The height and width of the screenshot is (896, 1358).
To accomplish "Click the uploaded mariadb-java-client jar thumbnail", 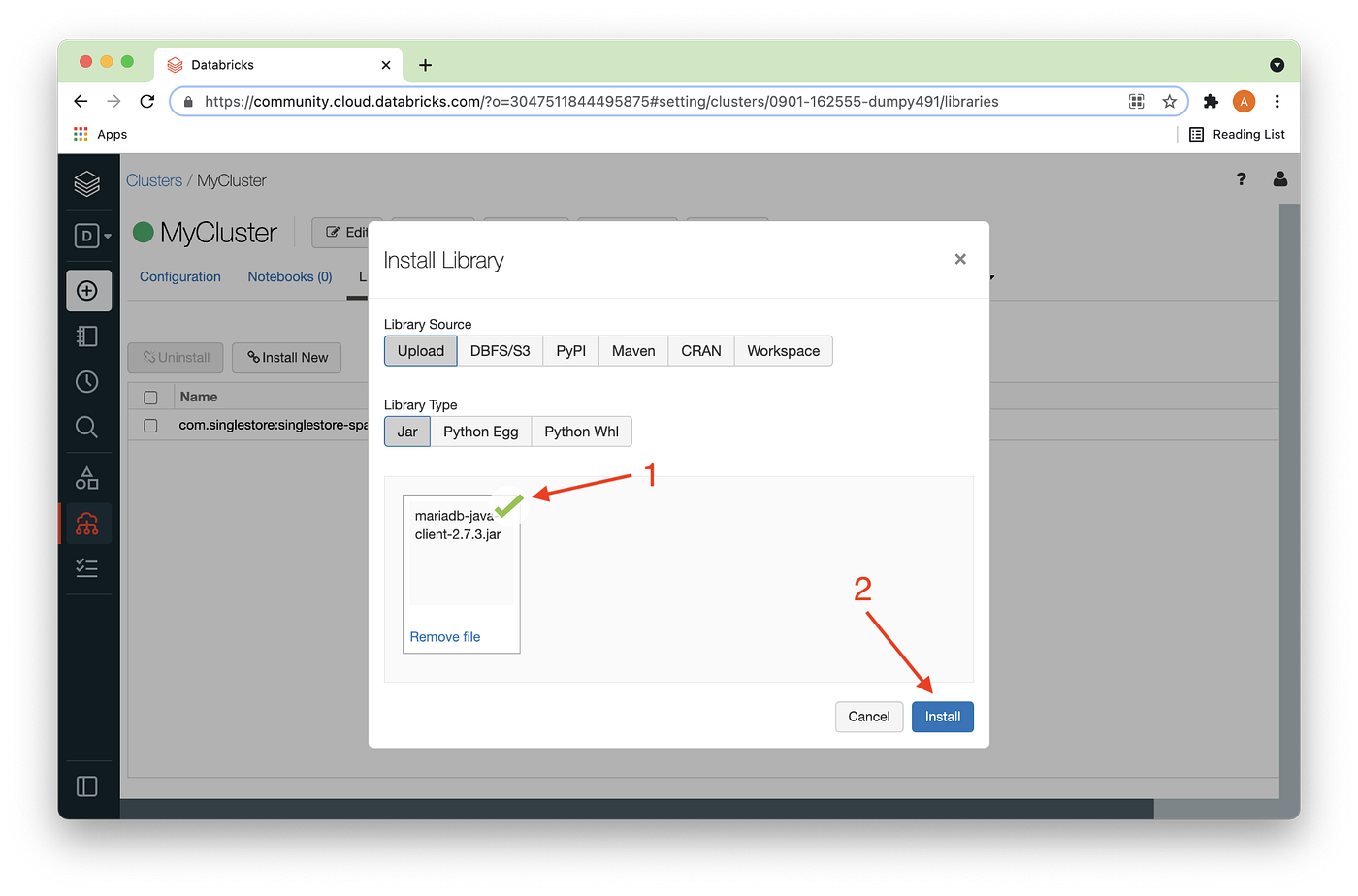I will [461, 553].
